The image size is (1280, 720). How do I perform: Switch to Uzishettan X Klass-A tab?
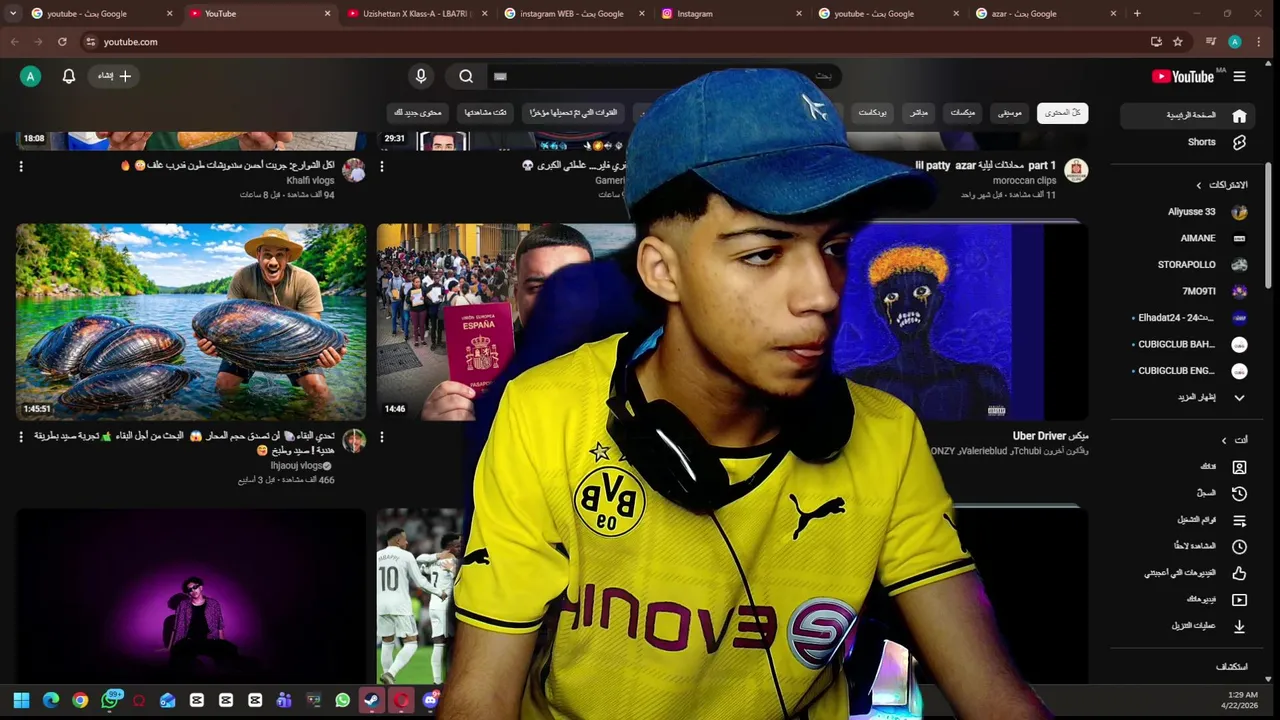pos(417,14)
